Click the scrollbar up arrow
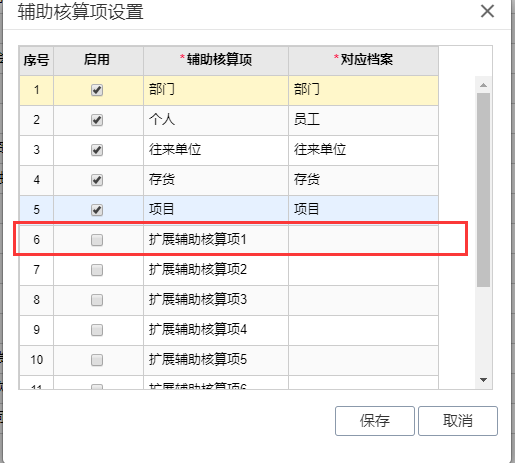 click(483, 85)
